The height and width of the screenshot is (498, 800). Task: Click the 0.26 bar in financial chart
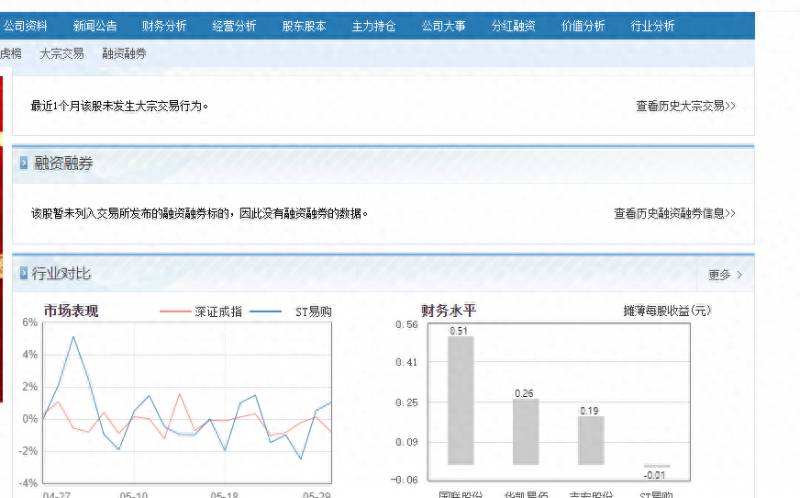(x=526, y=432)
